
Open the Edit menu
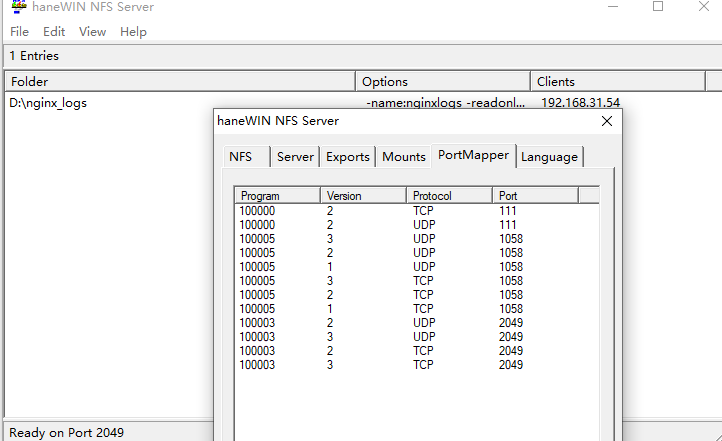54,32
